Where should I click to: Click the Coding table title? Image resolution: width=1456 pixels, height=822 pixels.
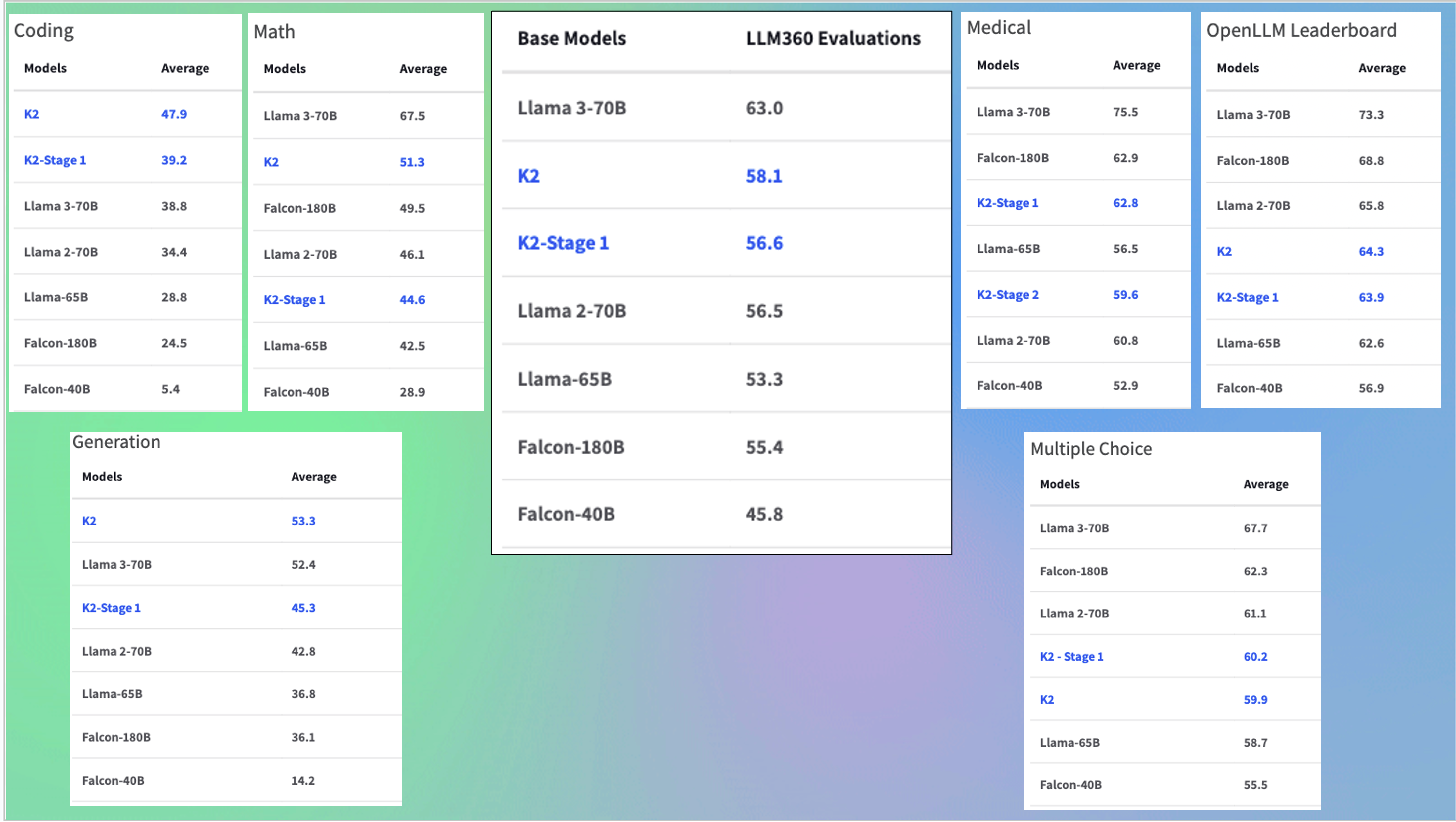(44, 30)
